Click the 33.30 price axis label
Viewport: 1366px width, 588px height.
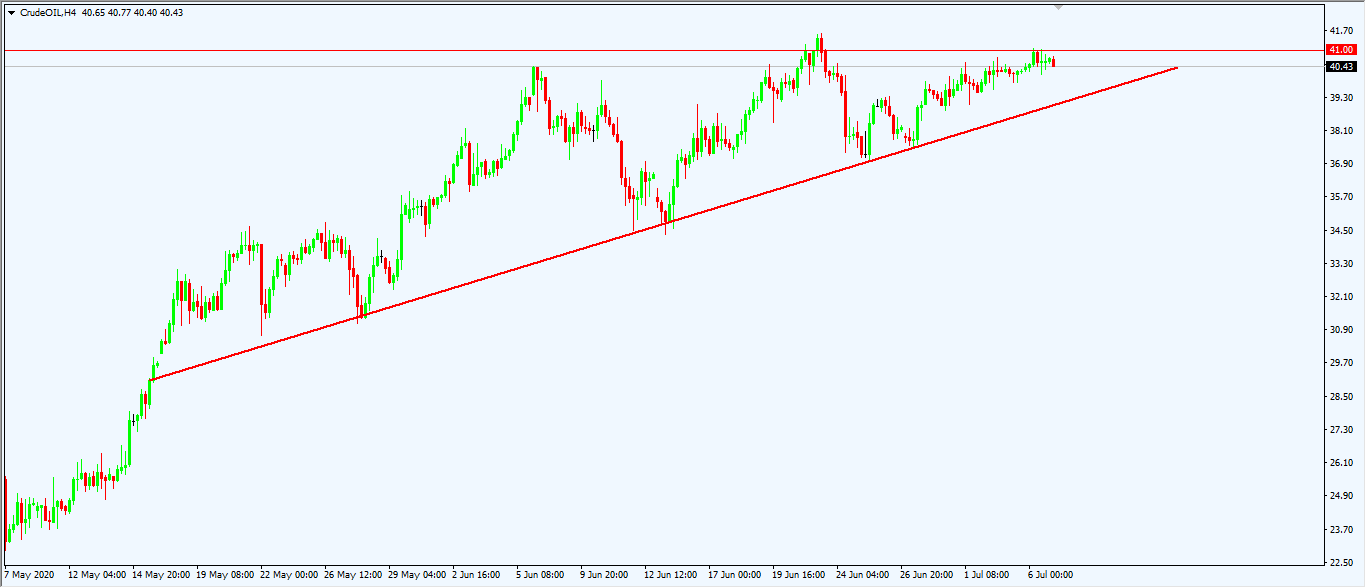click(1340, 263)
